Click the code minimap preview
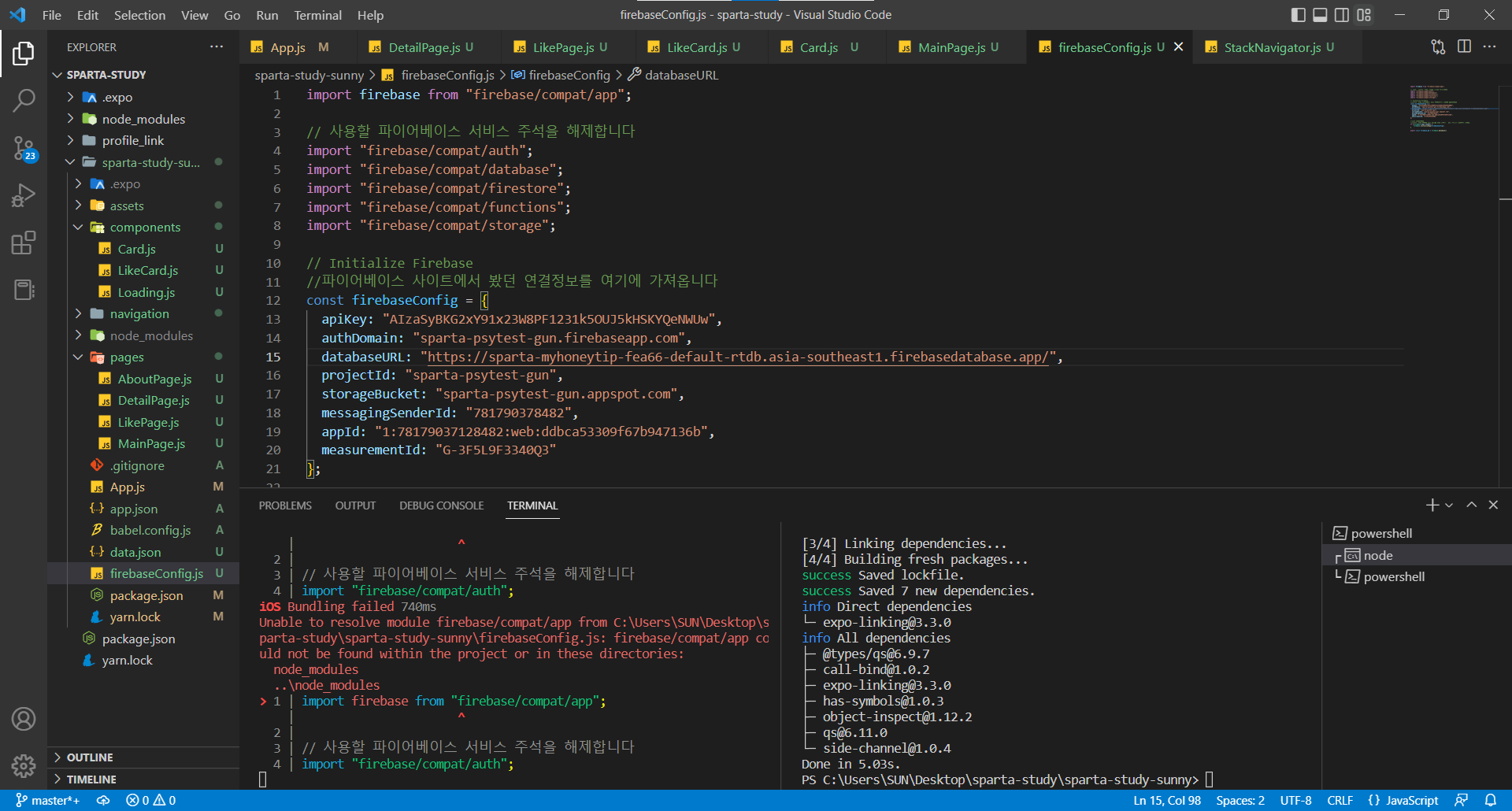The image size is (1512, 811). pyautogui.click(x=1453, y=109)
